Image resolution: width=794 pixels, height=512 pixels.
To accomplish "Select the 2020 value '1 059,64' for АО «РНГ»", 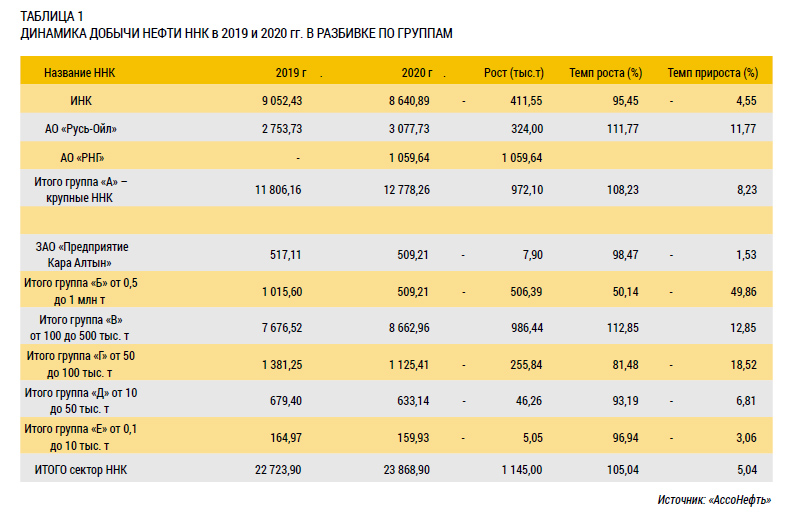I will (x=409, y=158).
